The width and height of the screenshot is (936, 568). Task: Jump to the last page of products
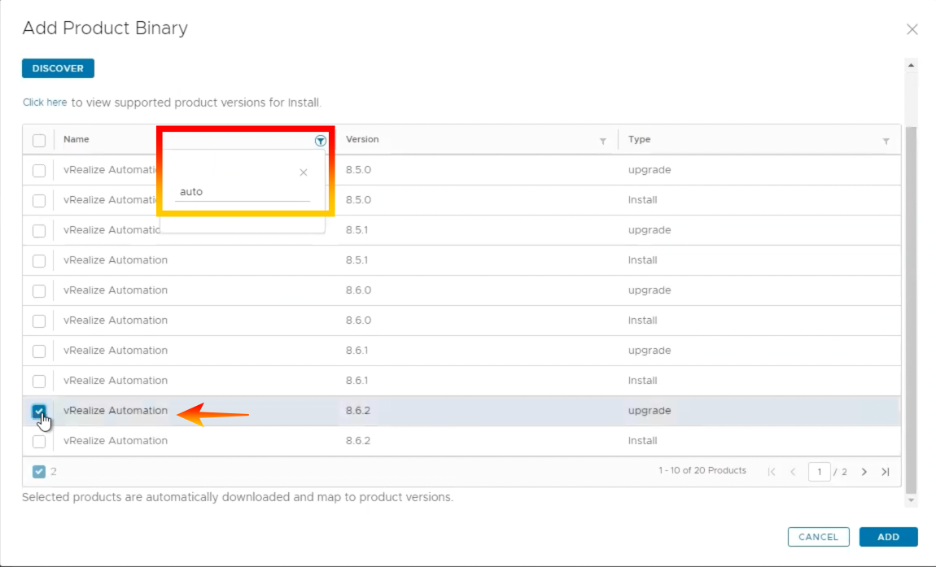tap(885, 472)
